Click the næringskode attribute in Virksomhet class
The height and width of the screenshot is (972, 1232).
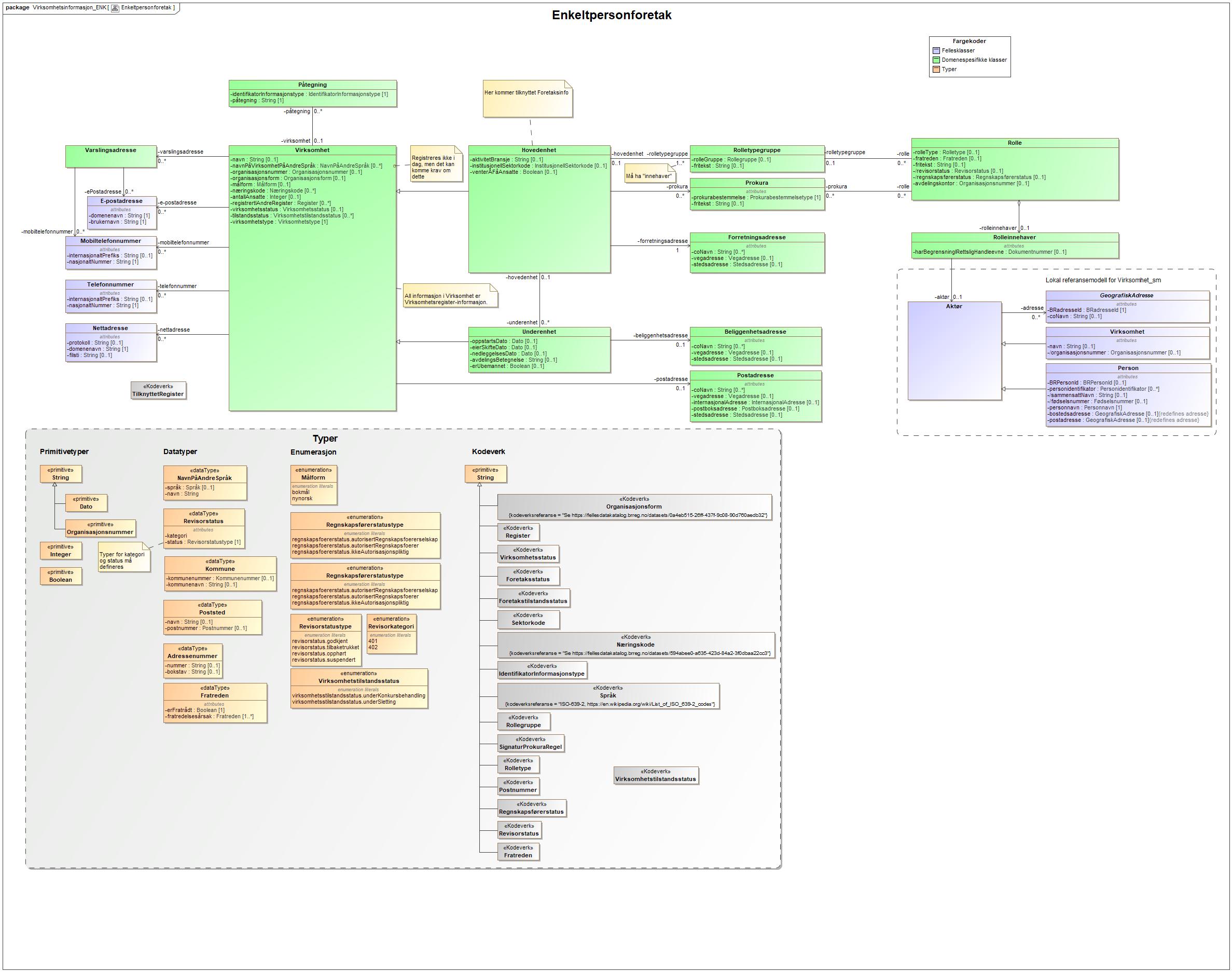click(x=273, y=190)
